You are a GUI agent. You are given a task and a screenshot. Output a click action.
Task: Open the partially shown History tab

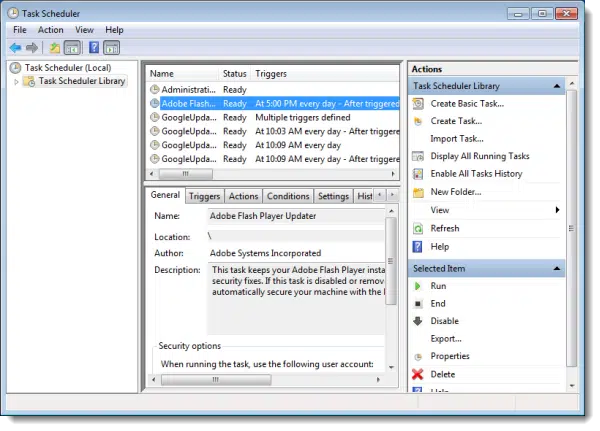click(x=364, y=196)
